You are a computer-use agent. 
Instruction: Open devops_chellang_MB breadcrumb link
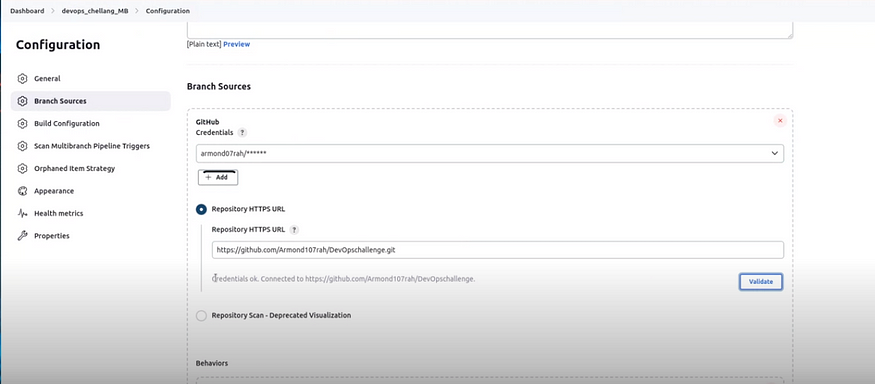[95, 11]
